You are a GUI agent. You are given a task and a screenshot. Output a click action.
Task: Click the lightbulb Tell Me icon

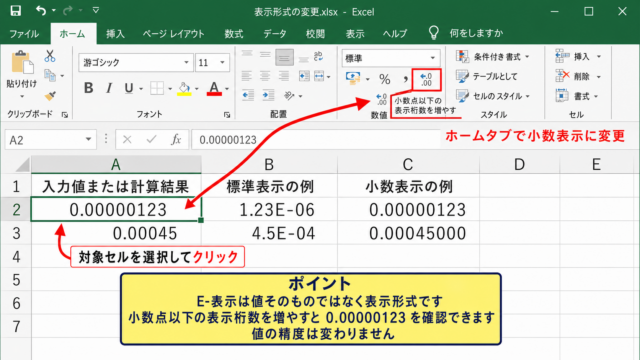click(433, 33)
